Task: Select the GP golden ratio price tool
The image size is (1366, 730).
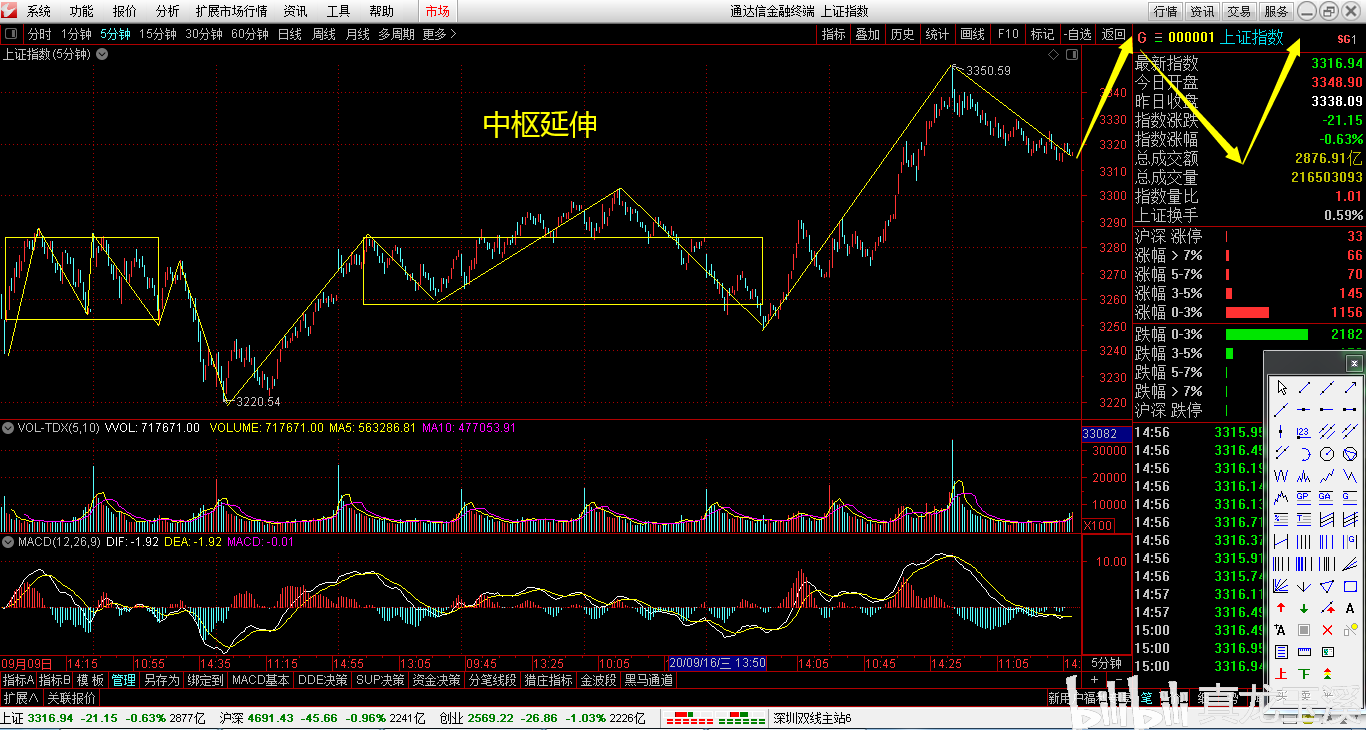Action: (x=1304, y=496)
